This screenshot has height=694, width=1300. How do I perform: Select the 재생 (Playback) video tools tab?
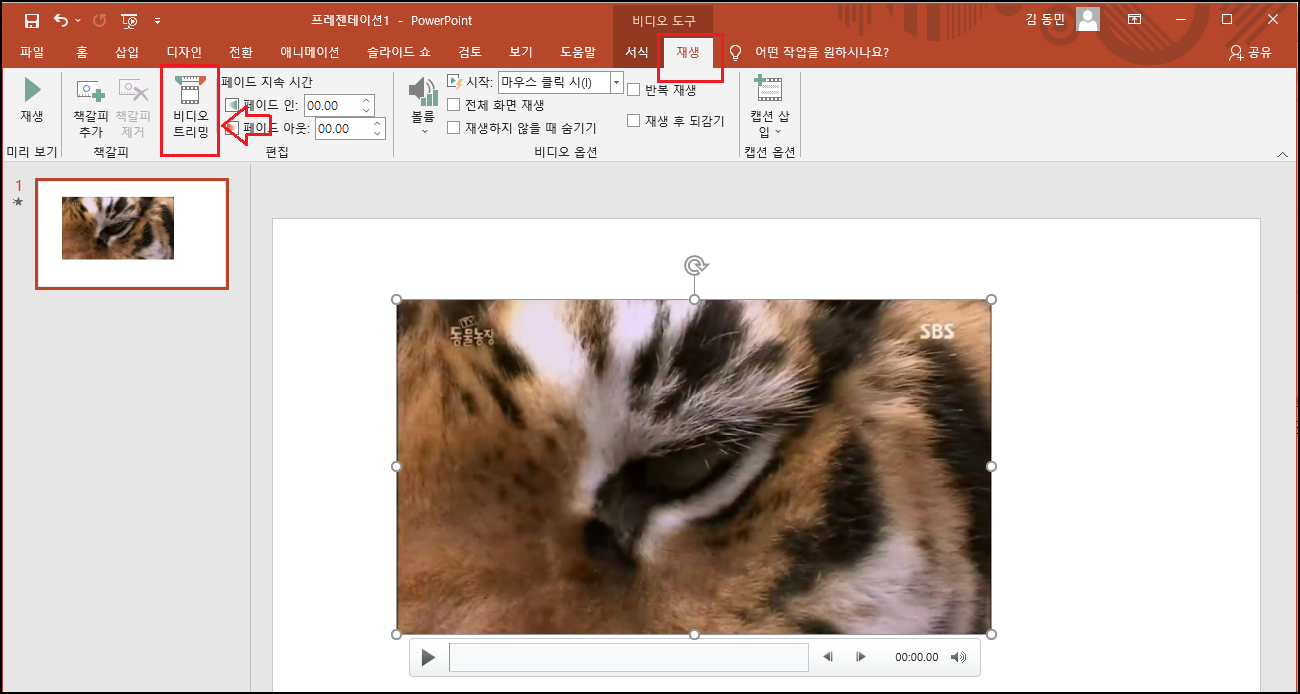[x=688, y=52]
